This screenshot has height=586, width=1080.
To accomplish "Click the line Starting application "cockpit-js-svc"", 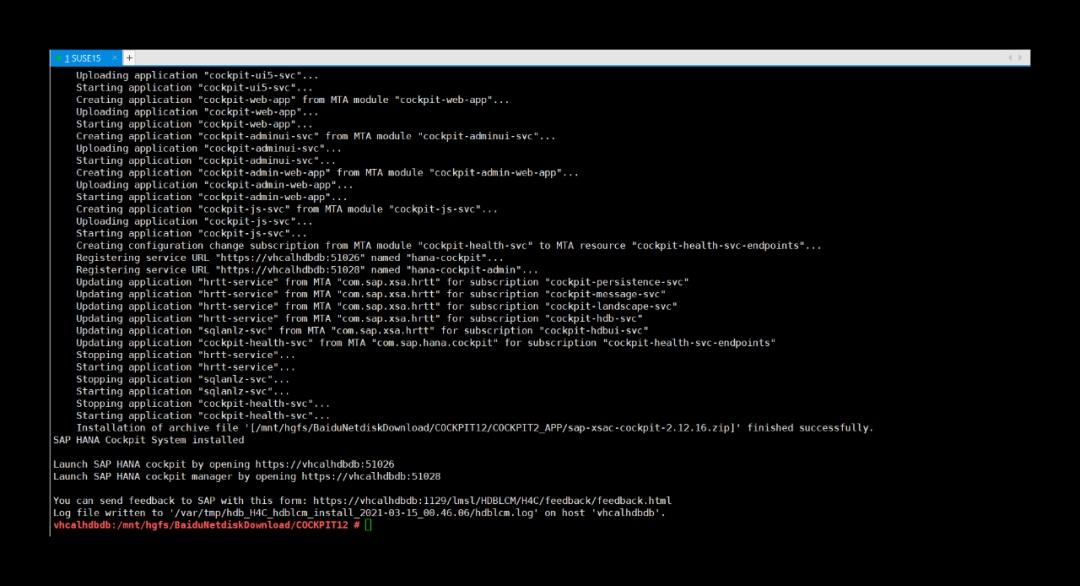I will pos(191,233).
